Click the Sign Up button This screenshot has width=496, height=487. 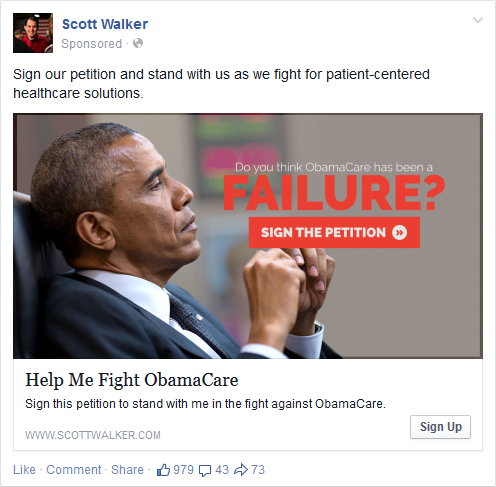[x=440, y=427]
